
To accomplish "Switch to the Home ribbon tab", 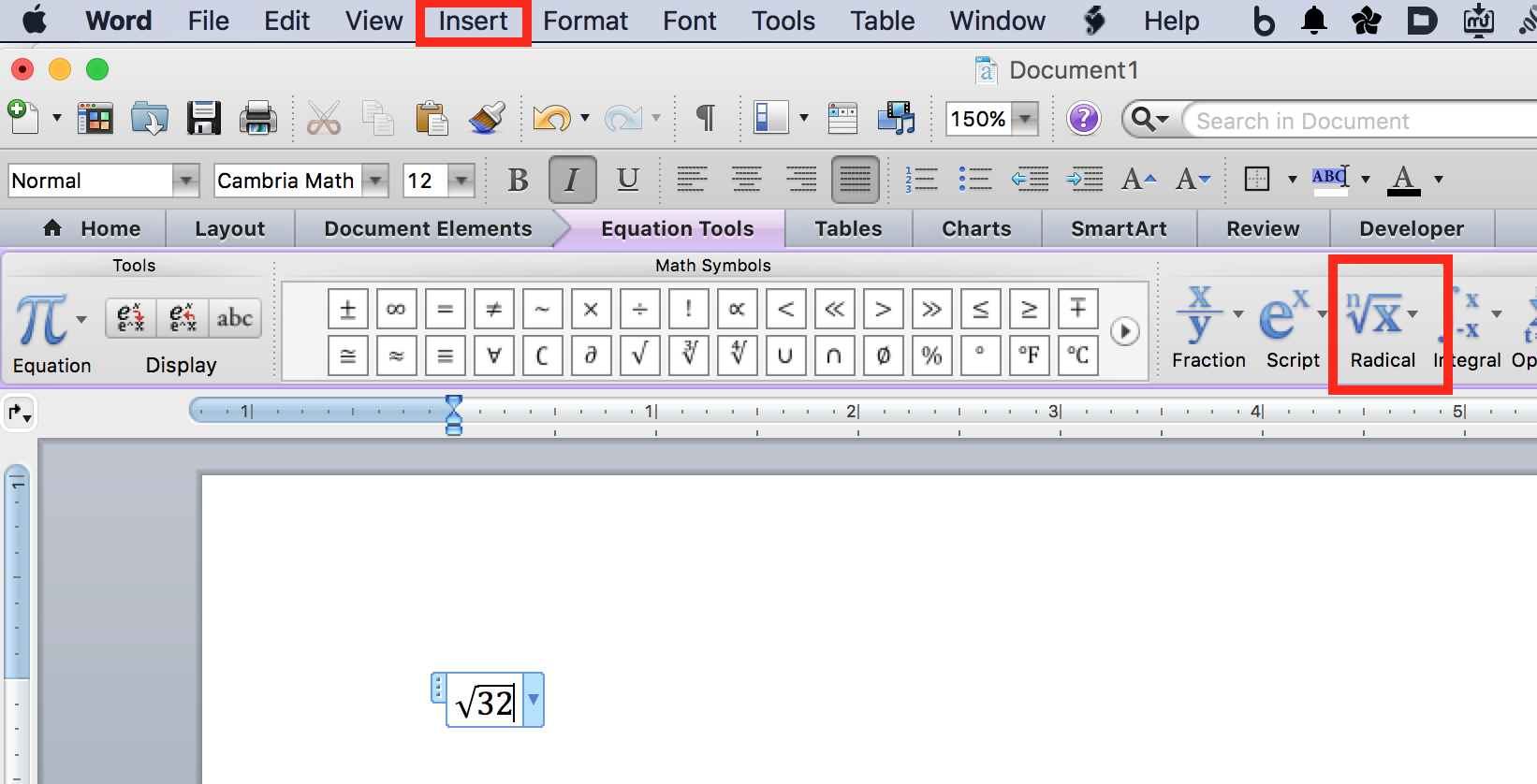I will tap(93, 229).
